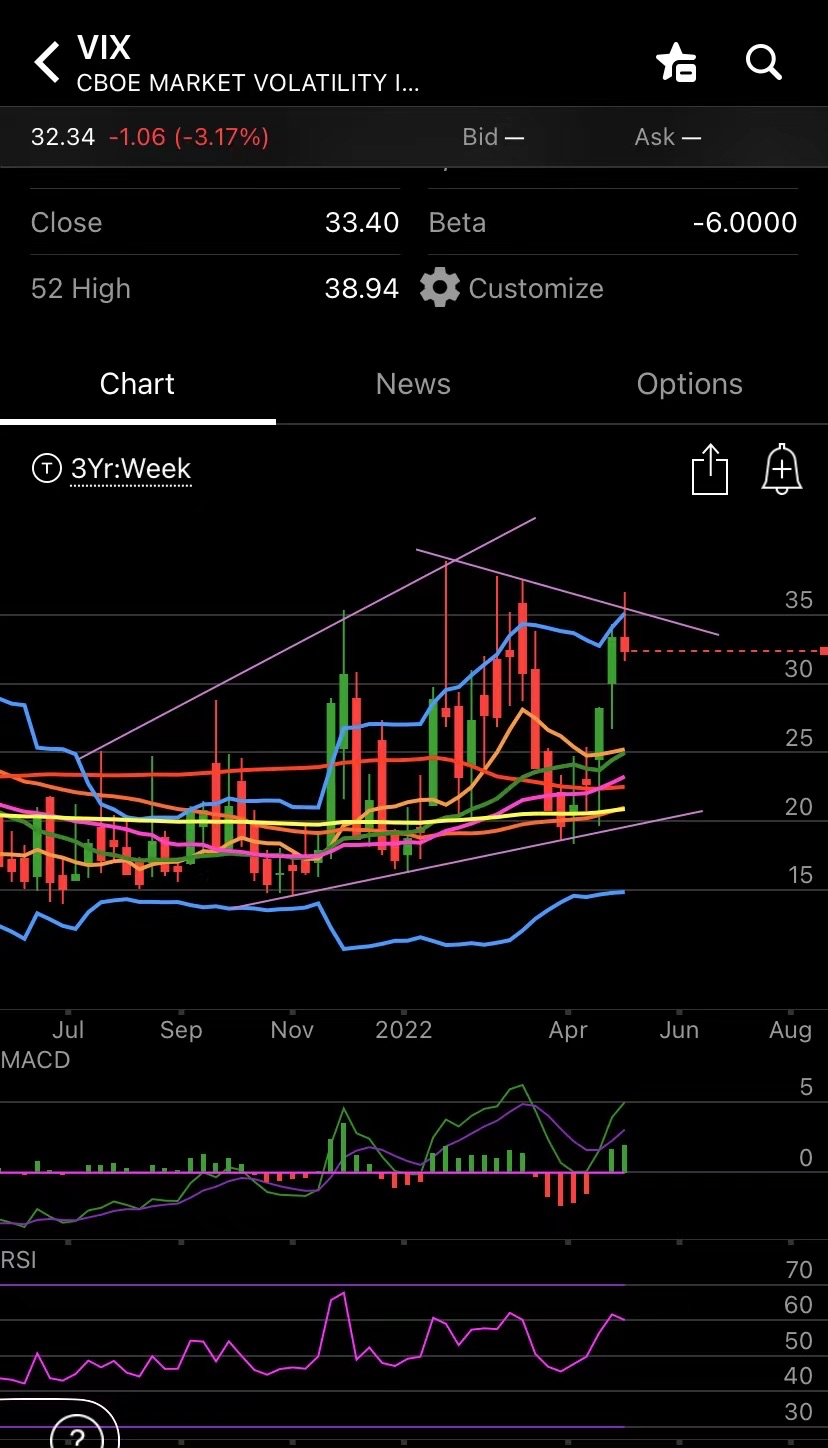Tap the share chart icon

click(709, 469)
